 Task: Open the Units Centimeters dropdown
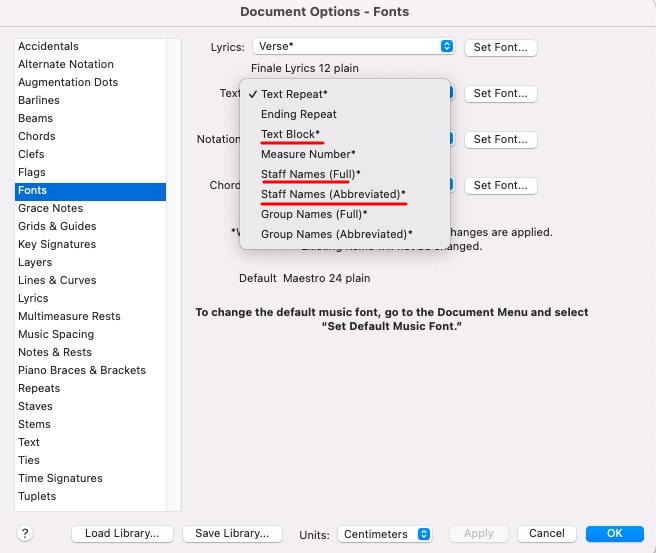click(x=385, y=534)
